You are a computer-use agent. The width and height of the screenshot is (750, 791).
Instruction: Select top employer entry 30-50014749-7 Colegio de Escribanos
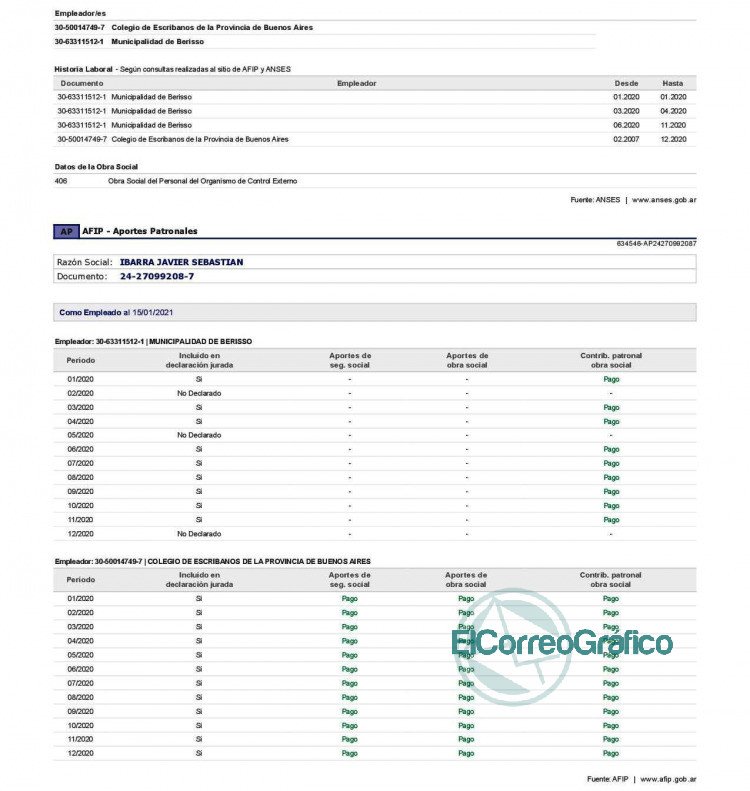pyautogui.click(x=184, y=28)
